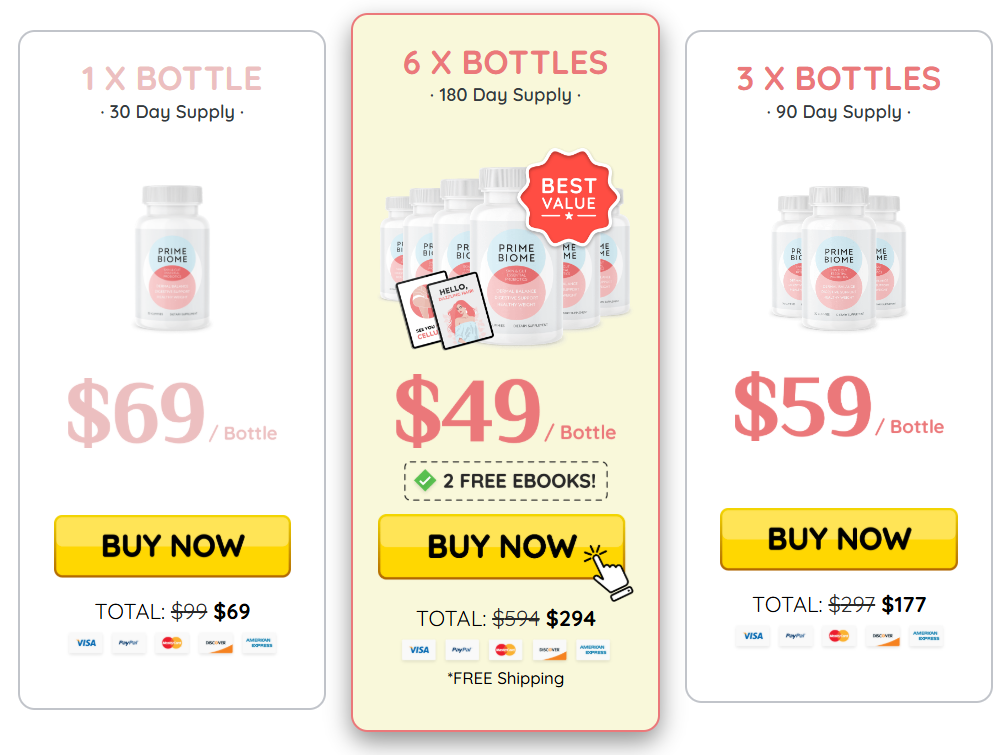Click the three bottles product image
This screenshot has height=755, width=1006.
pos(839,258)
